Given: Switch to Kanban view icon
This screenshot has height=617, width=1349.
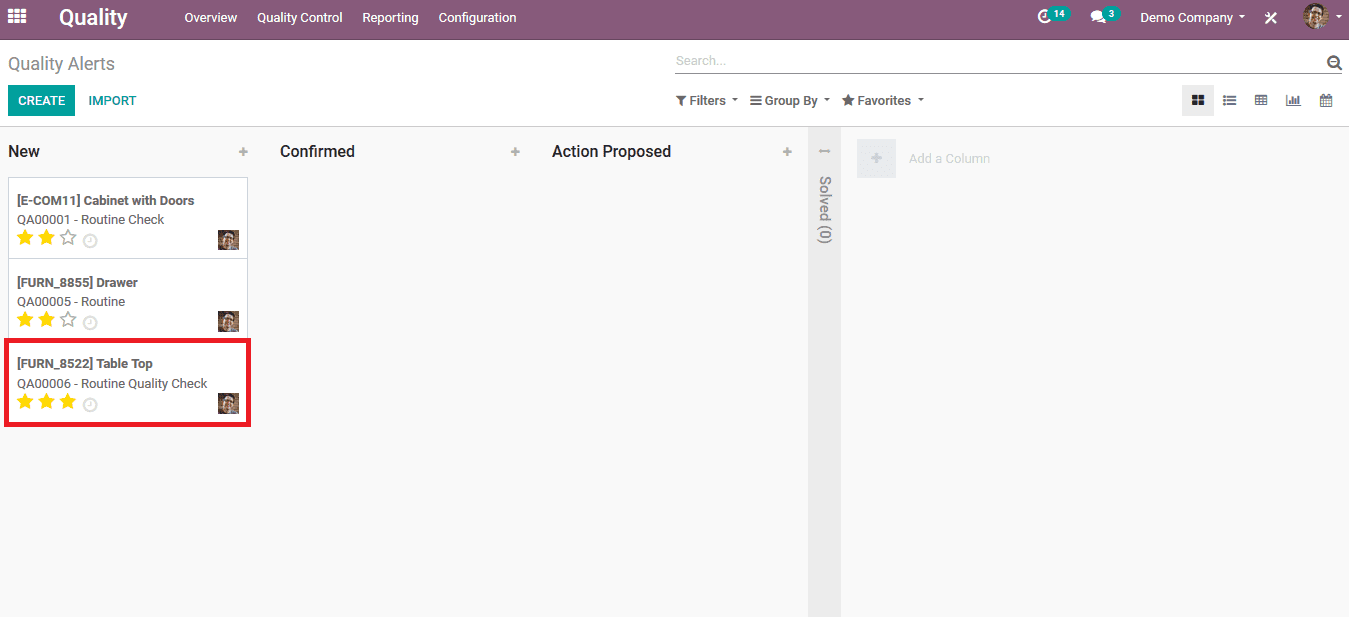Looking at the screenshot, I should [1198, 100].
